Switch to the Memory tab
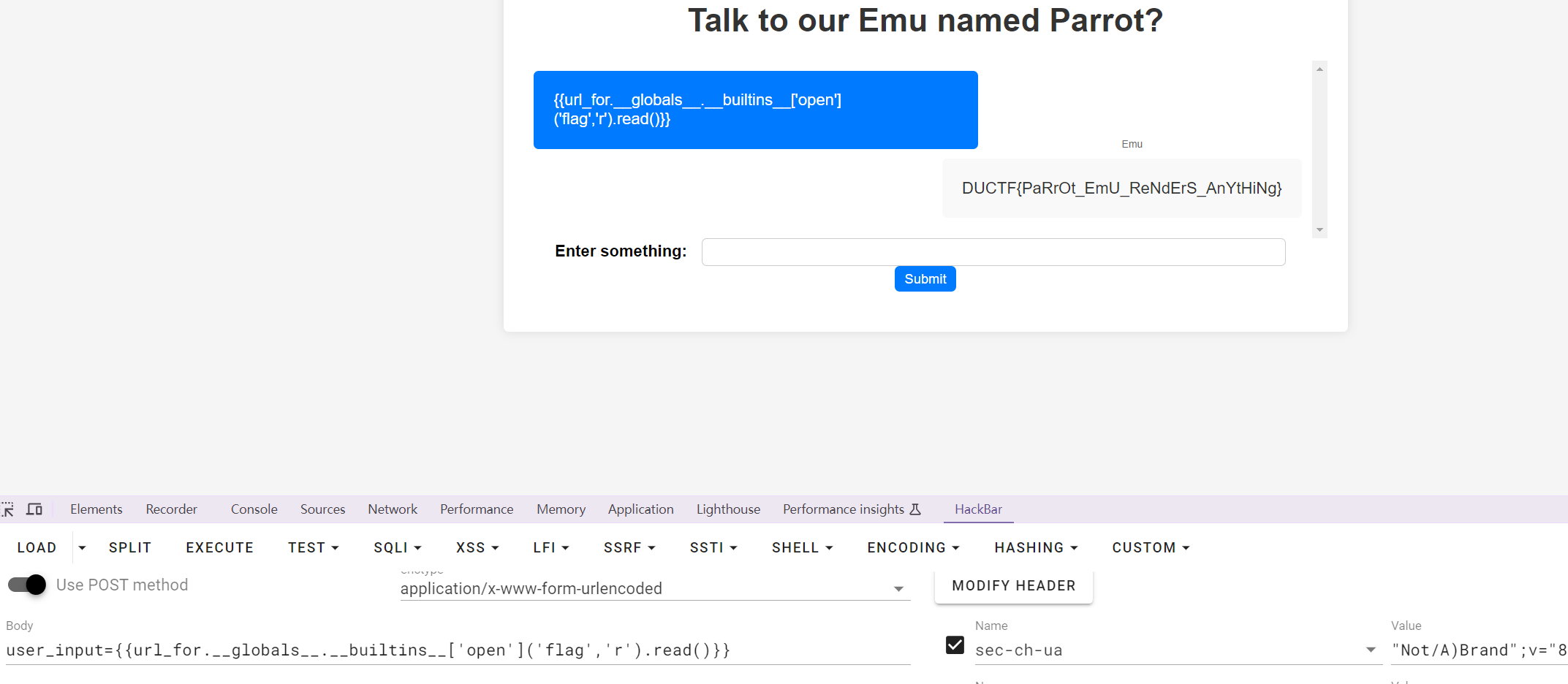 coord(561,509)
